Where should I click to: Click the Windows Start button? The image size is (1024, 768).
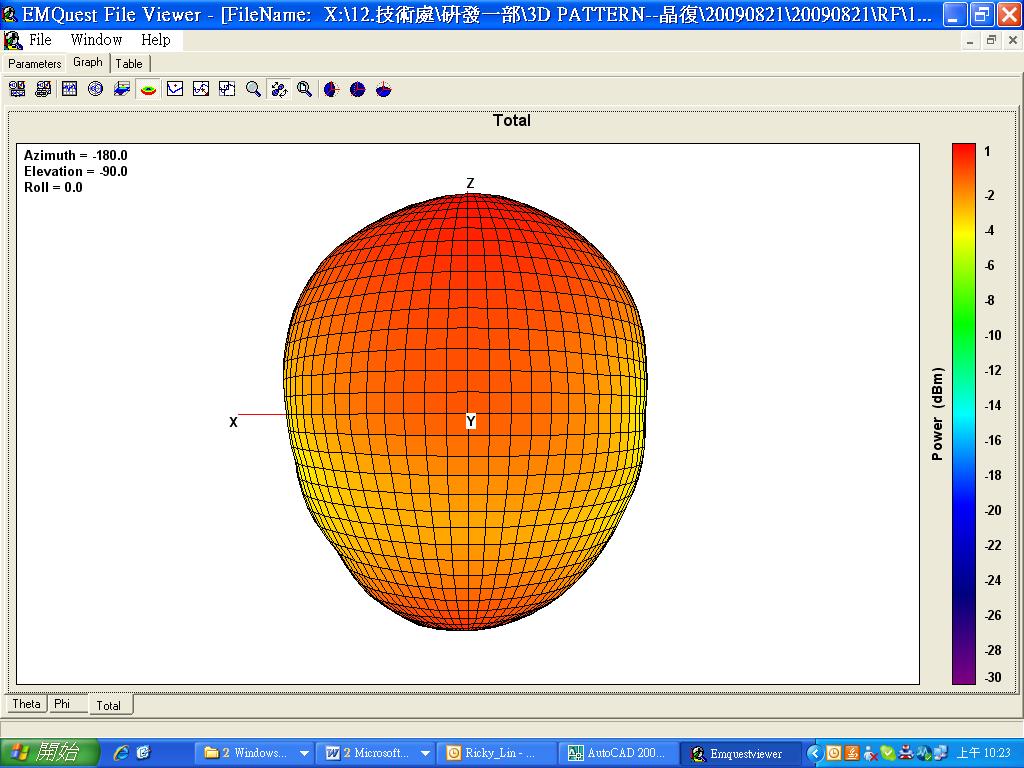click(50, 753)
